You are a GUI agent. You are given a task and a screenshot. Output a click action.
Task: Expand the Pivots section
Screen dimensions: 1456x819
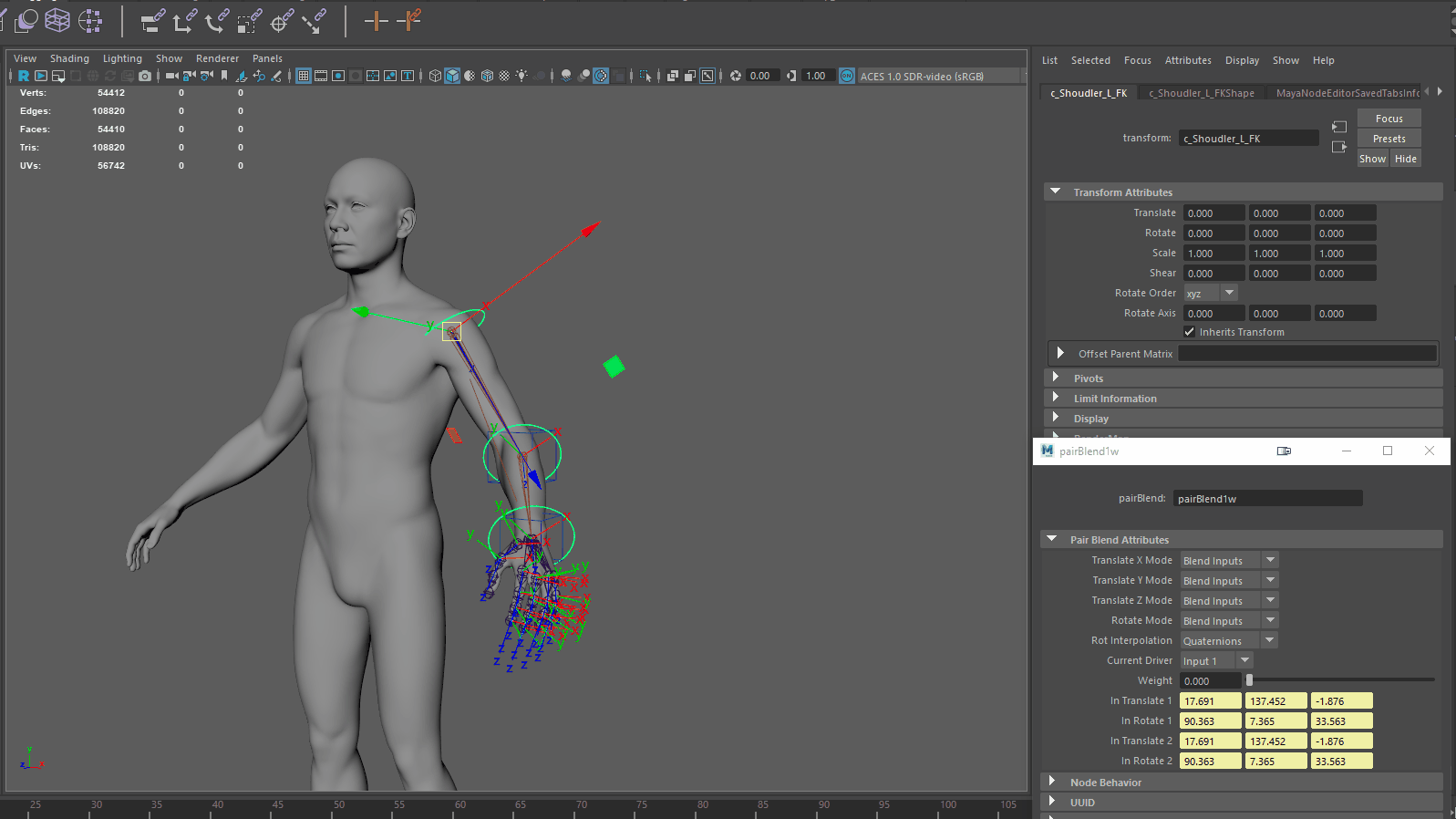pyautogui.click(x=1056, y=378)
